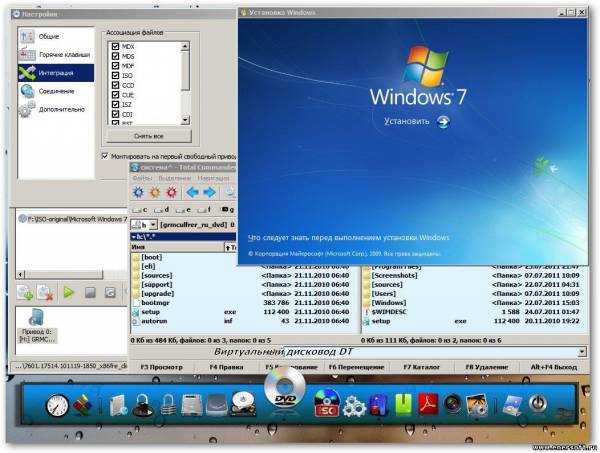The image size is (600, 453).
Task: Select virtual drive 0 GRMC icon
Action: coord(37,326)
